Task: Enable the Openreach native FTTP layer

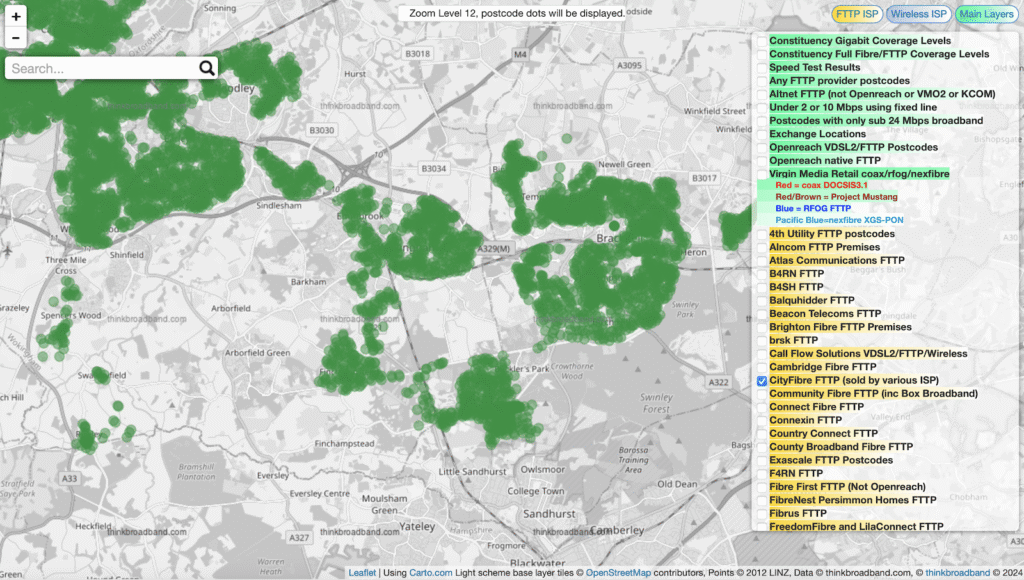Action: point(762,160)
